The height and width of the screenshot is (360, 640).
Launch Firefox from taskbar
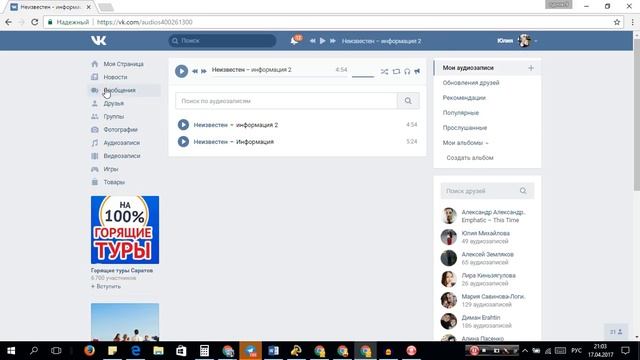(x=89, y=351)
